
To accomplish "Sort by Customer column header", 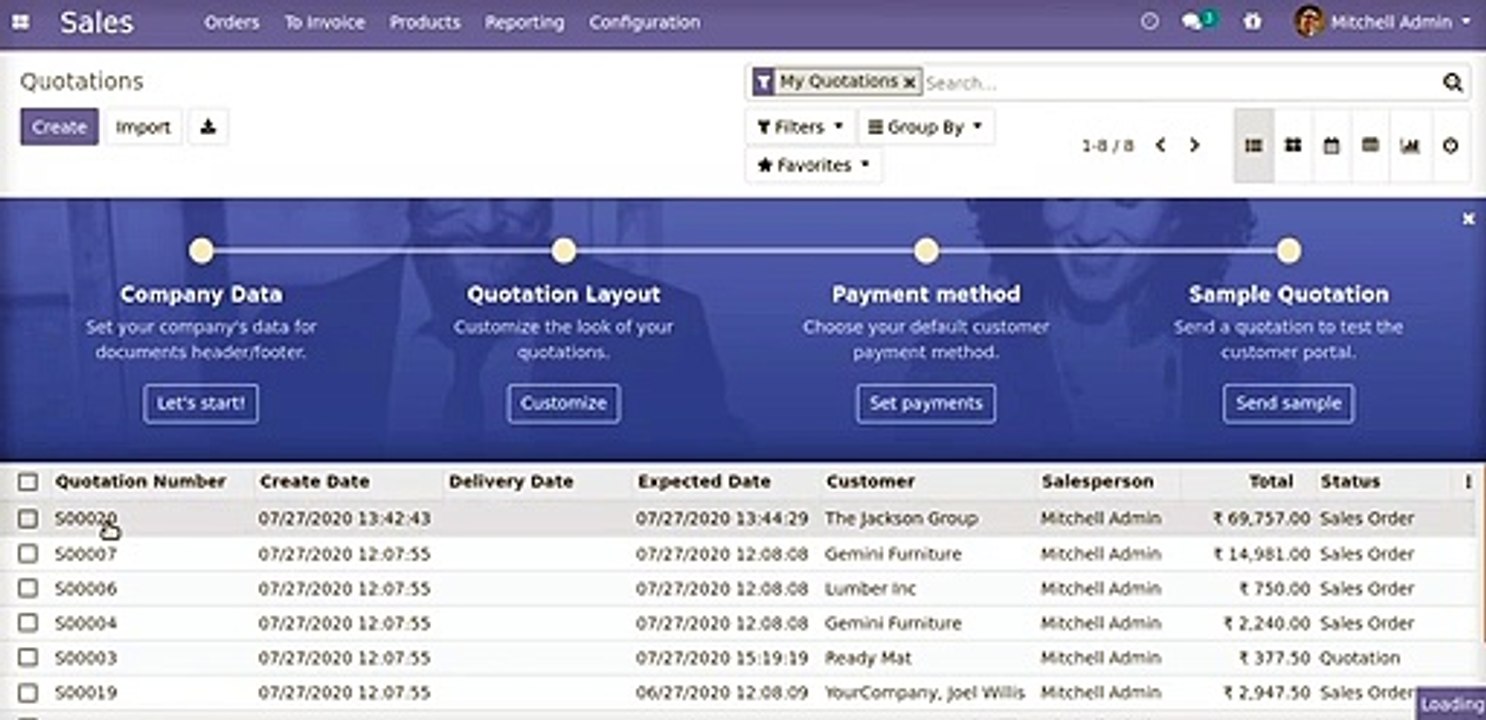I will (x=871, y=482).
